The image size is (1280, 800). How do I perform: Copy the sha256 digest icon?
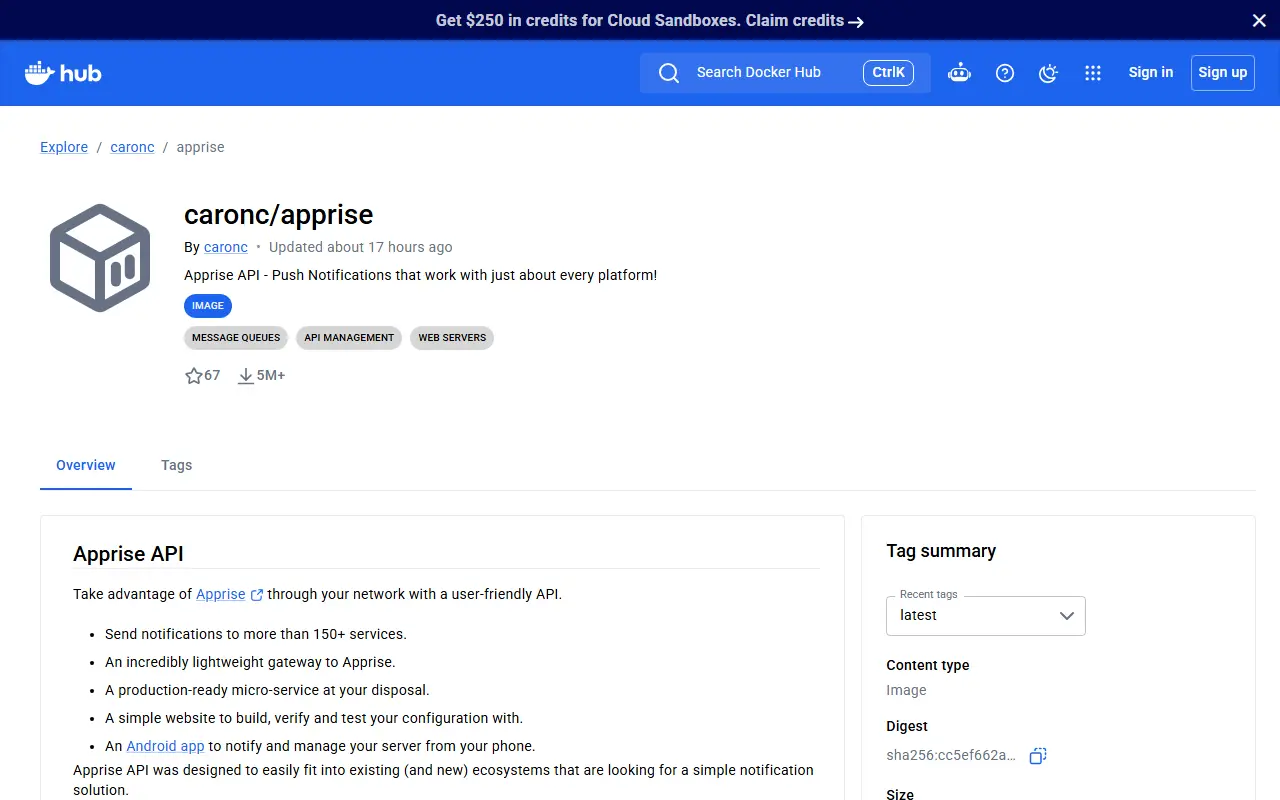click(x=1038, y=756)
